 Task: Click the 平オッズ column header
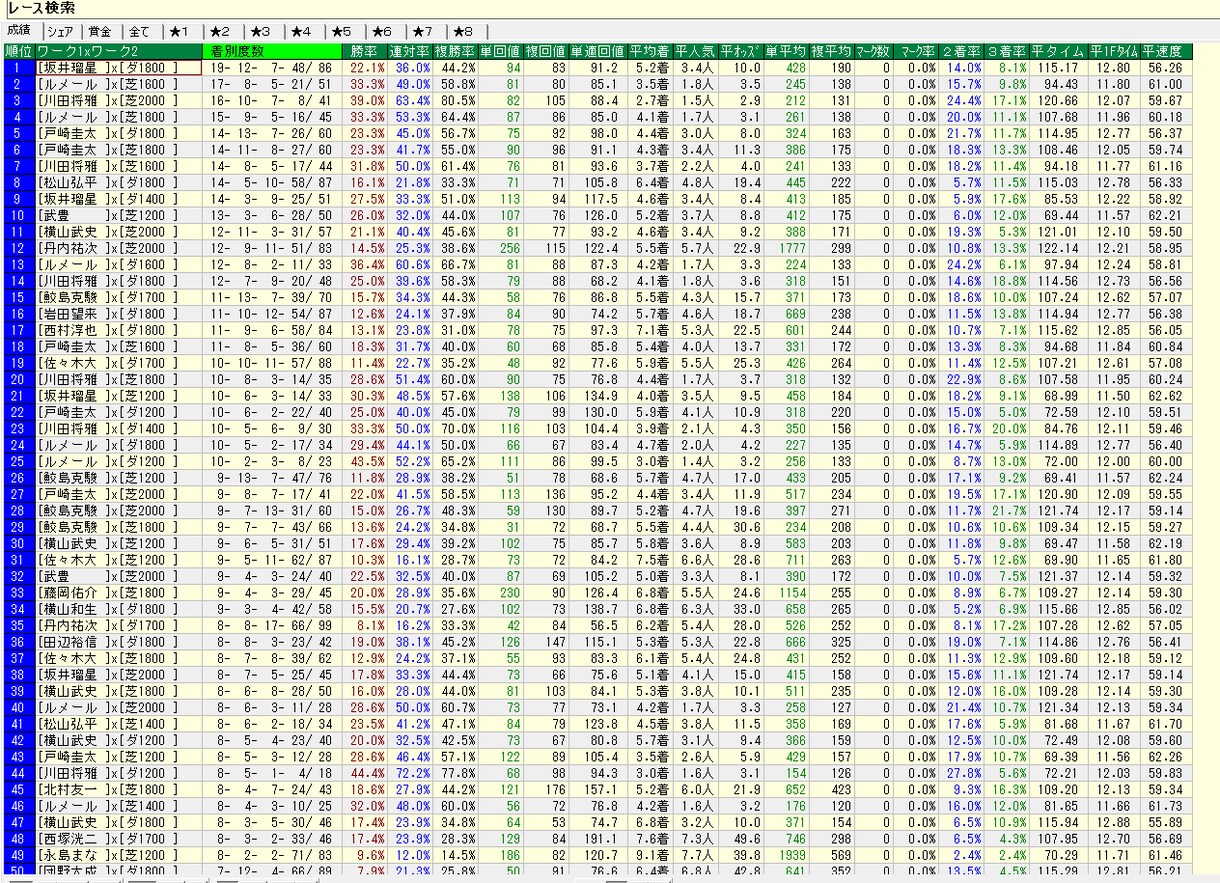coord(741,51)
